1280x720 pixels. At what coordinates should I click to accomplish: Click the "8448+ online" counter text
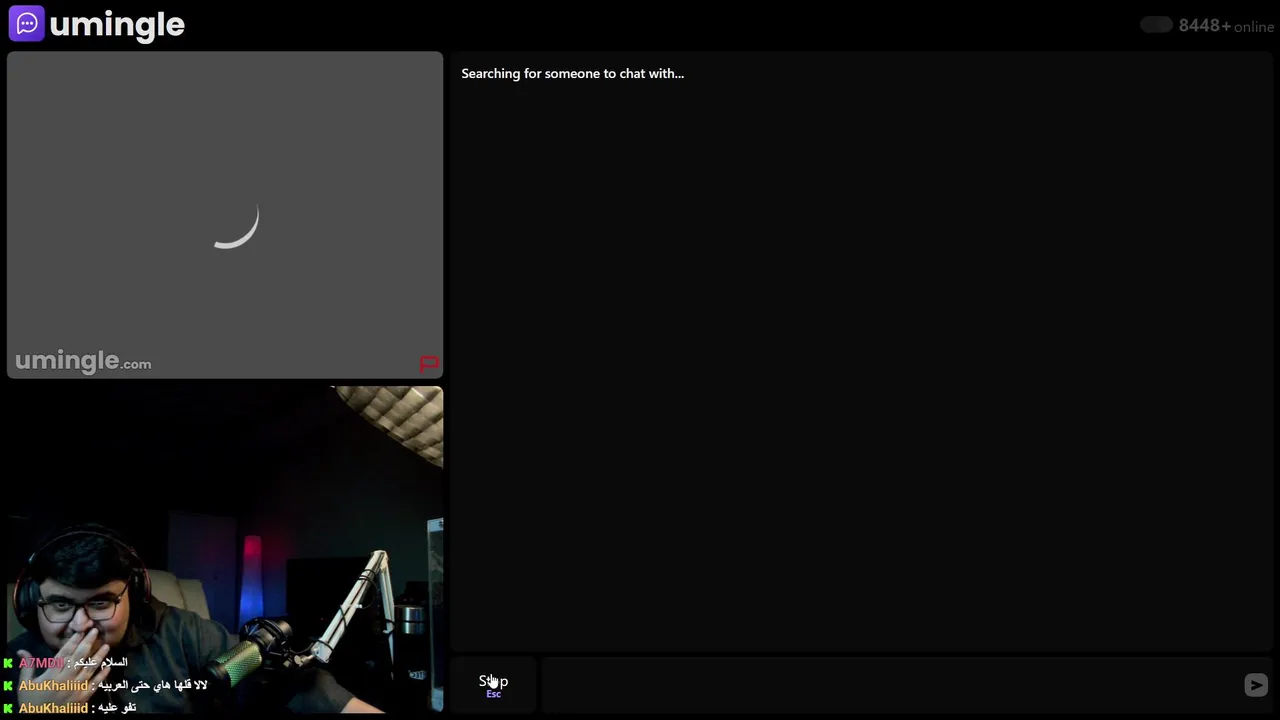click(x=1226, y=26)
